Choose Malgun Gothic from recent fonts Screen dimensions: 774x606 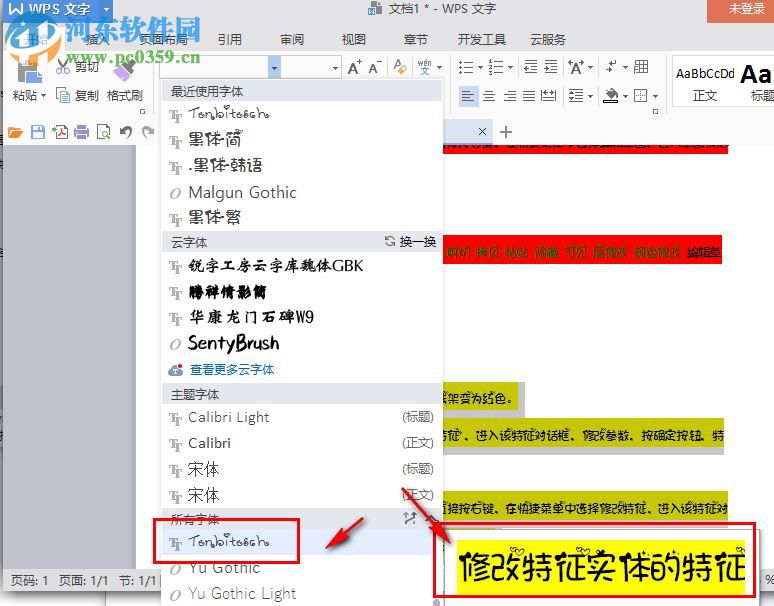tap(302, 192)
